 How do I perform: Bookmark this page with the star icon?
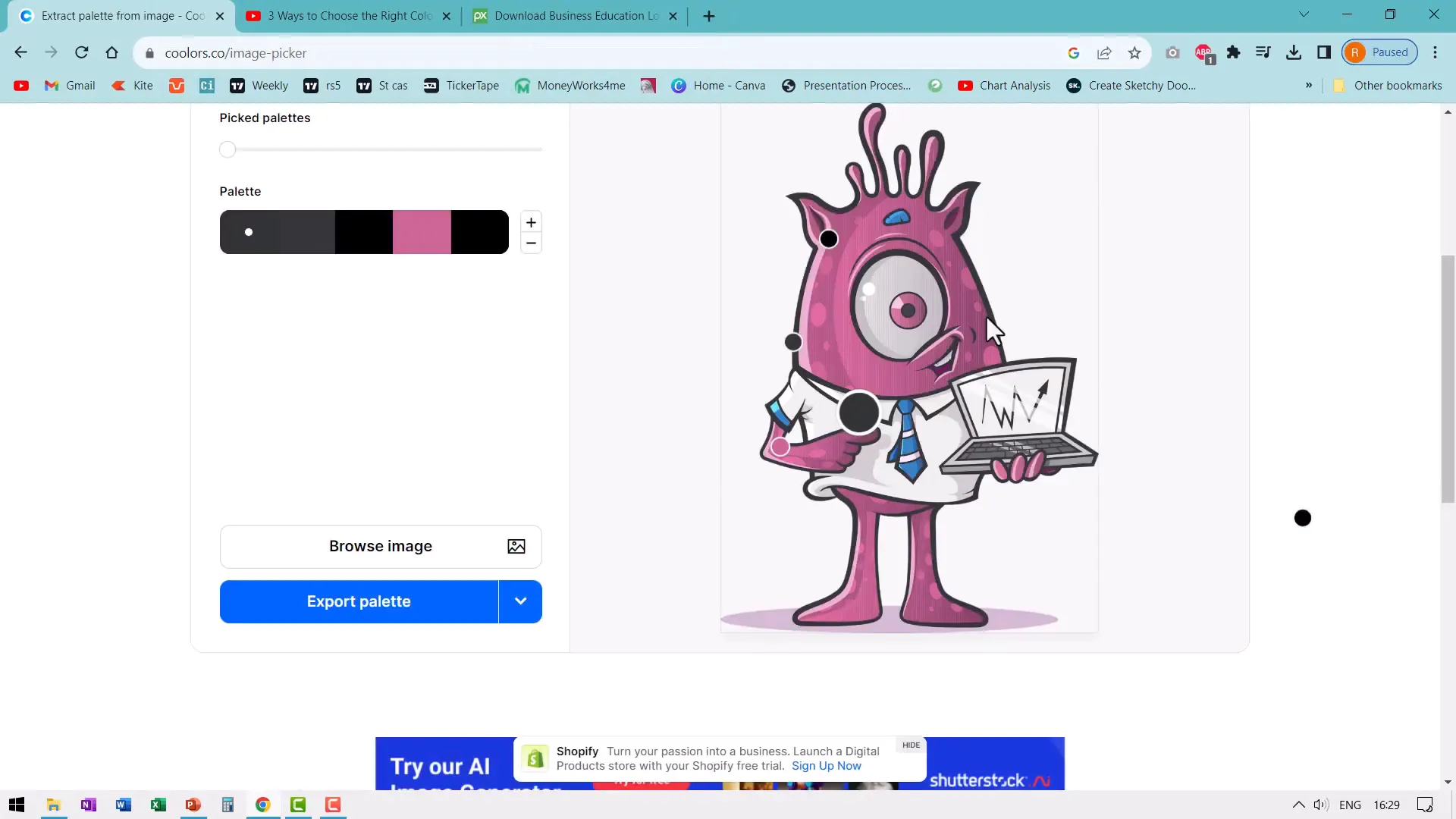(1134, 52)
